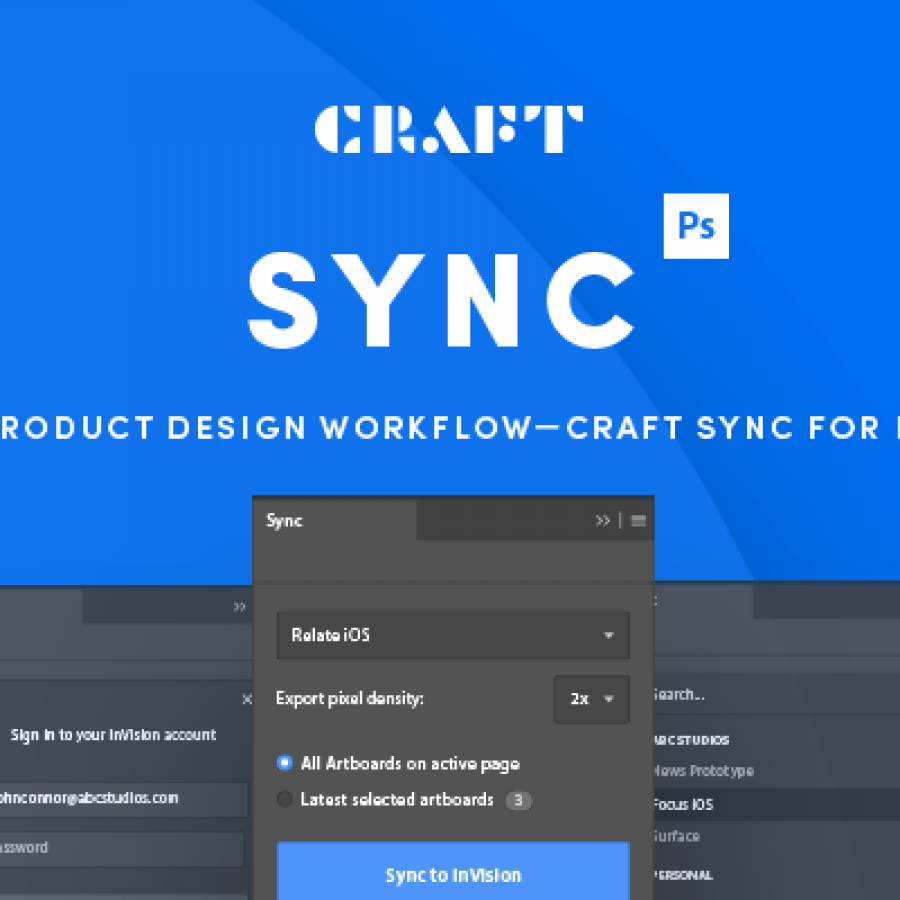Viewport: 900px width, 900px height.
Task: Close the InVision sign-in dialog
Action: (247, 700)
